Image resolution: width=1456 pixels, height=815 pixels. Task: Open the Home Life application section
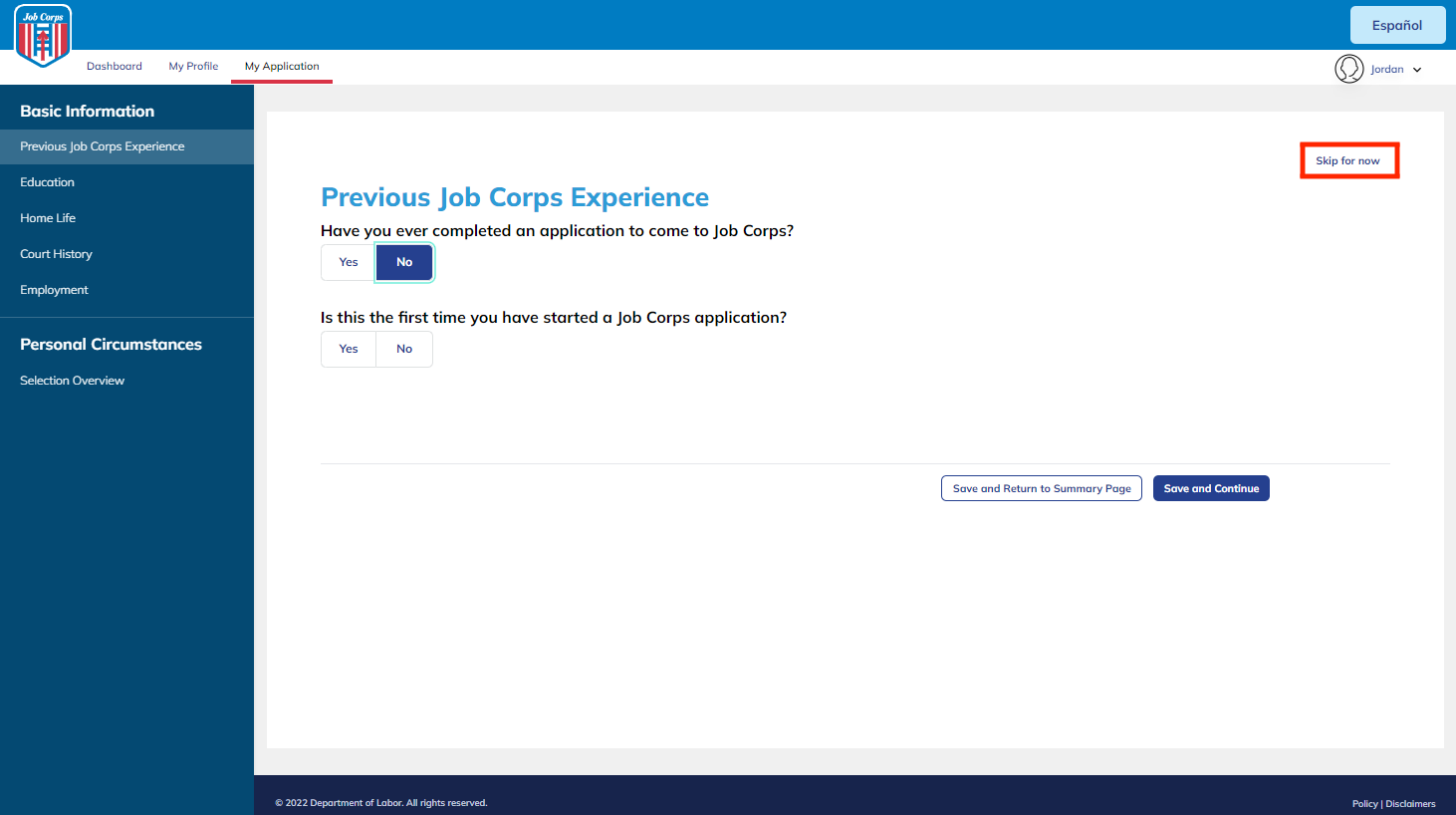pyautogui.click(x=48, y=217)
